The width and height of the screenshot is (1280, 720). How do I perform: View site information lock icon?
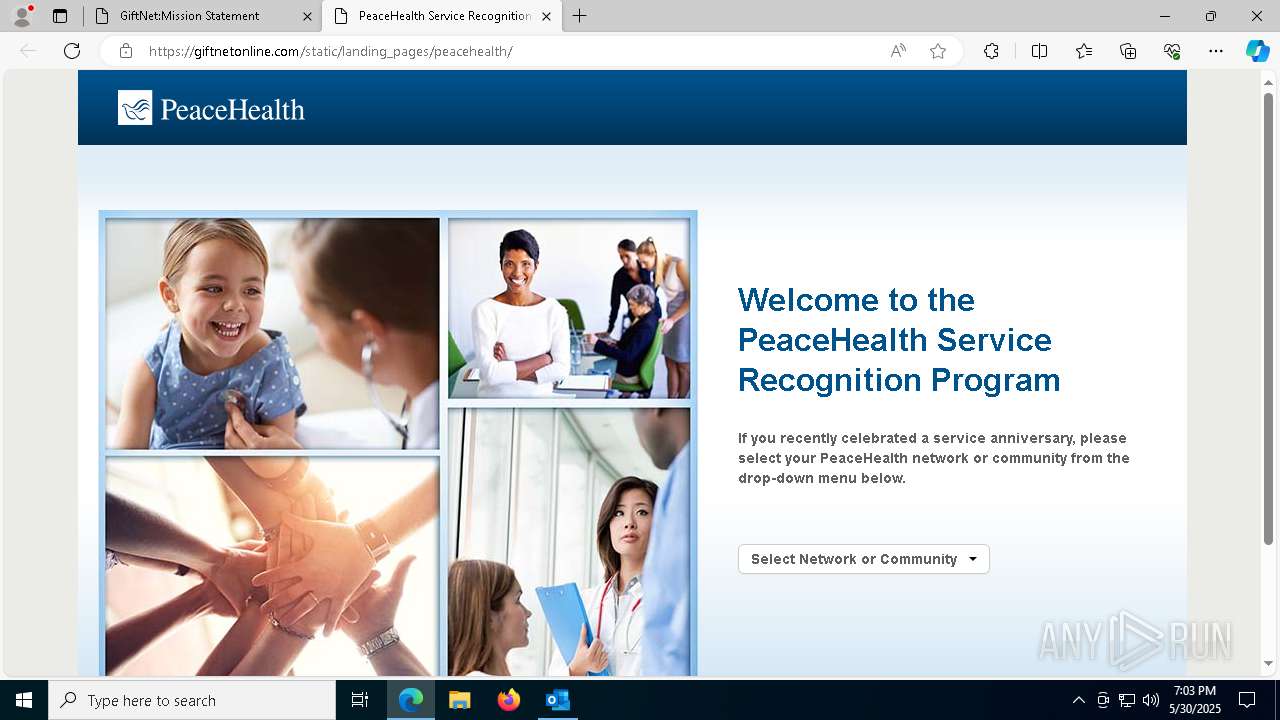(126, 51)
